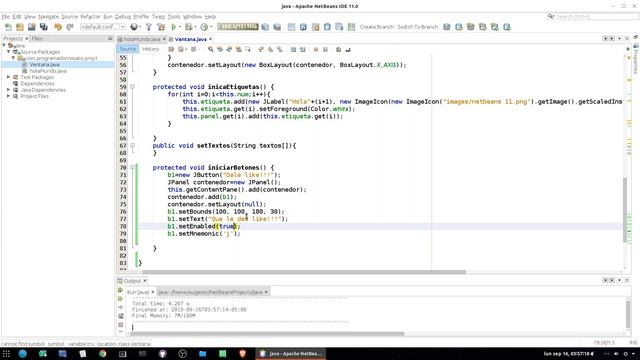Click the Java - Apache NetBeans taskbar button
This screenshot has height=360, width=640.
point(291,353)
